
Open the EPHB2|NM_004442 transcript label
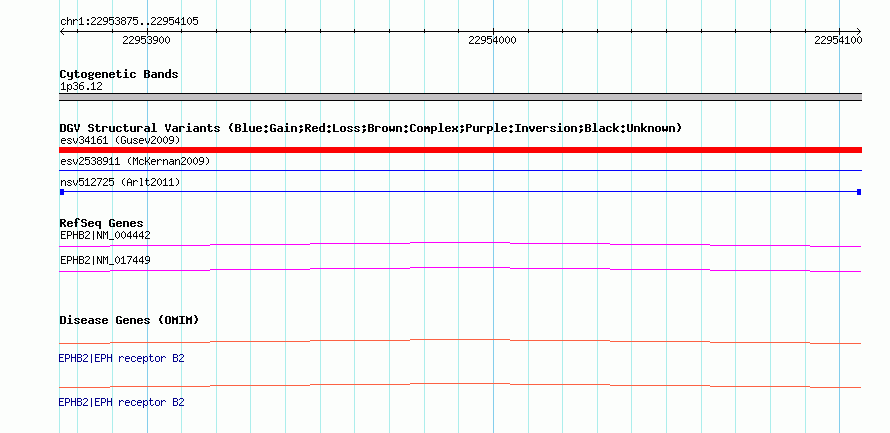105,235
